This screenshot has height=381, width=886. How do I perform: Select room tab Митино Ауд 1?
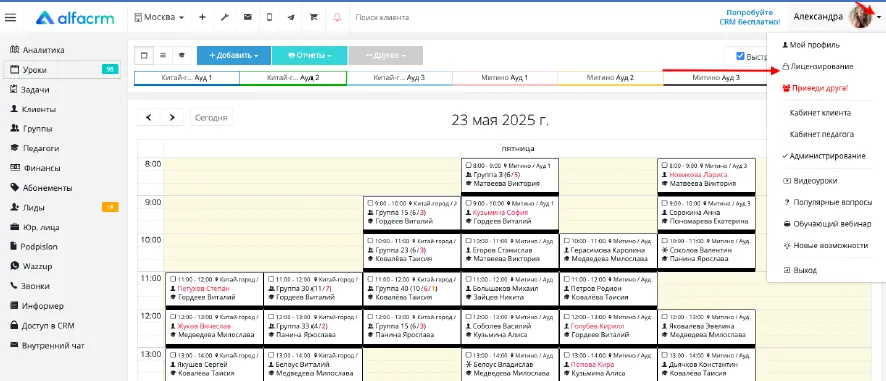(505, 77)
